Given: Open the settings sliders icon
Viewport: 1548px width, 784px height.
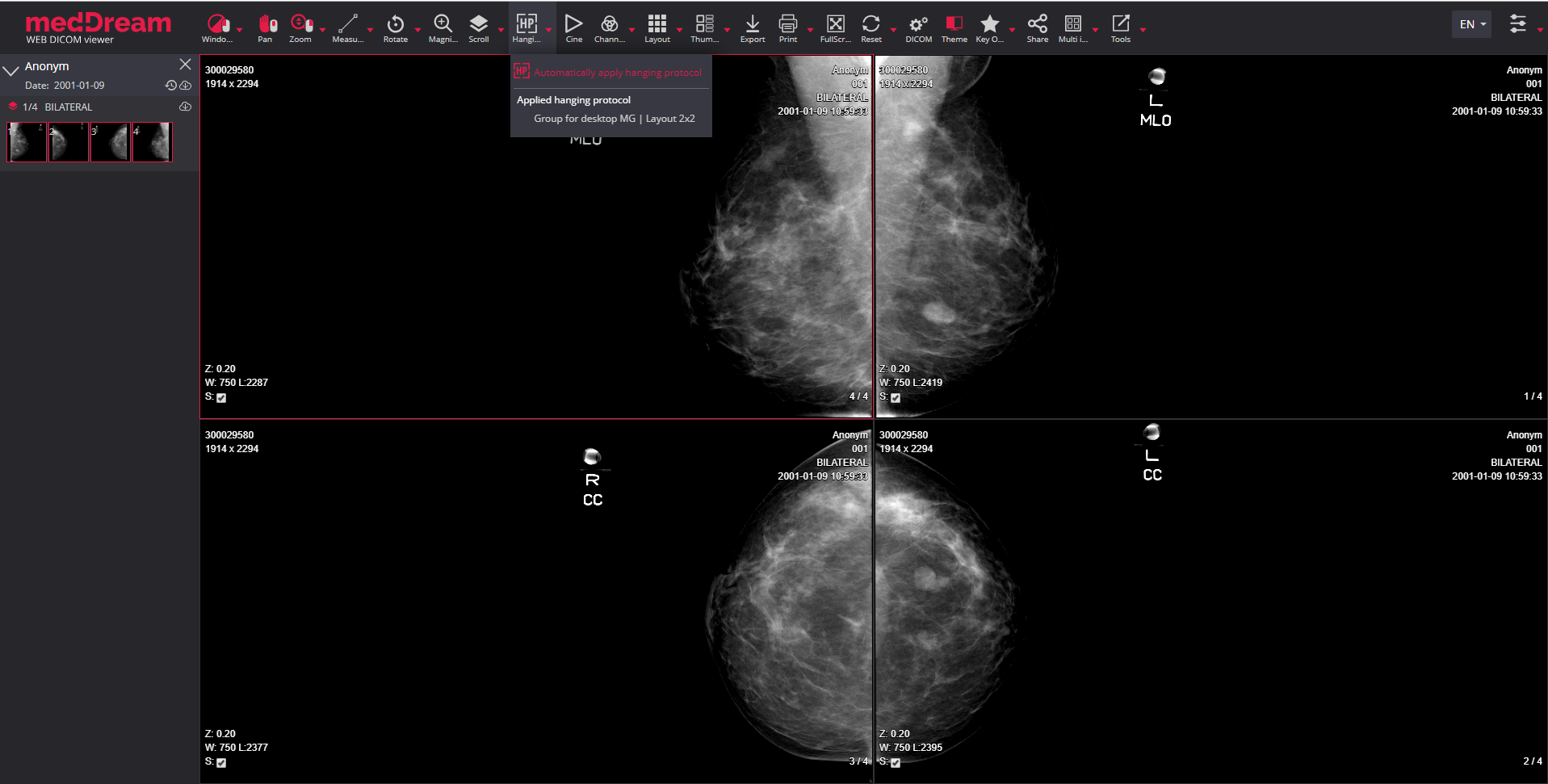Looking at the screenshot, I should 1518,24.
